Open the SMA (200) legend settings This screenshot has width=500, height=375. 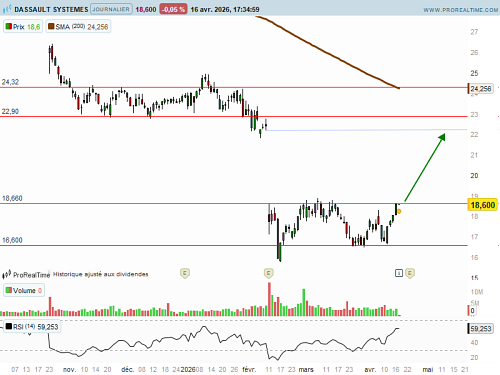tap(78, 27)
